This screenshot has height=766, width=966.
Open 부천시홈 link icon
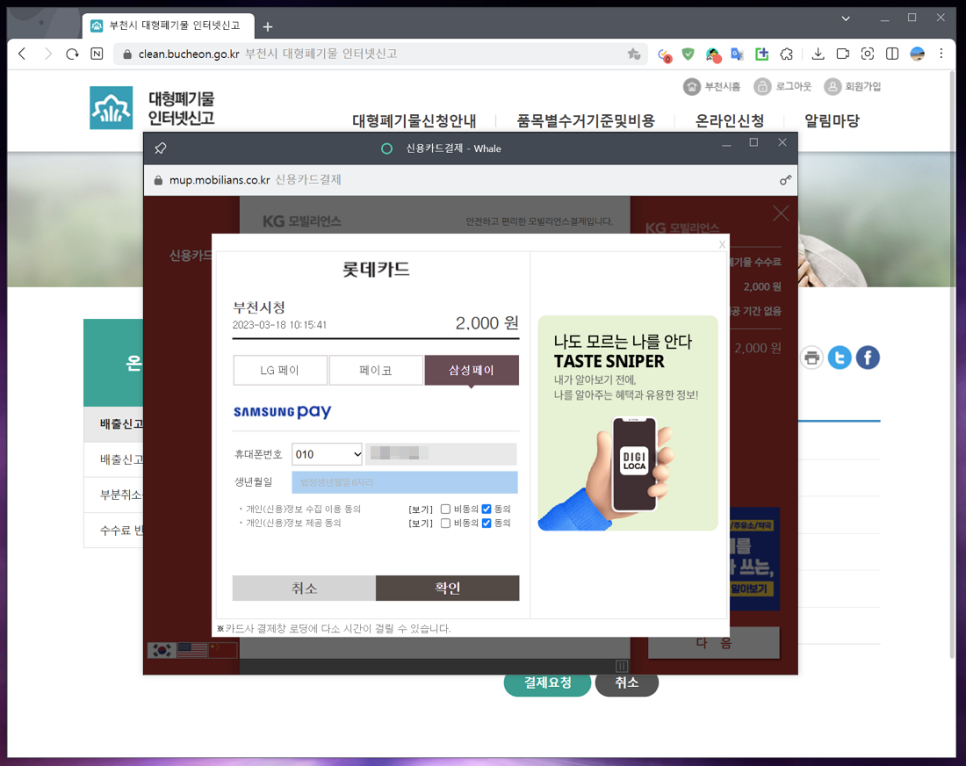pyautogui.click(x=692, y=87)
